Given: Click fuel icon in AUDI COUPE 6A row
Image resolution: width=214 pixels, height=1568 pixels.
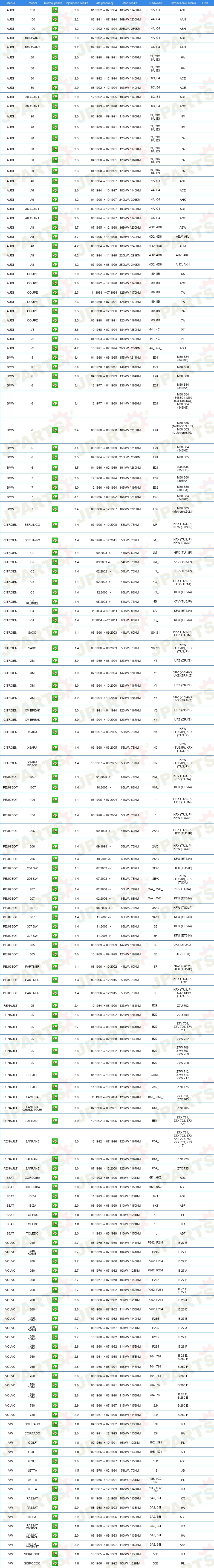Looking at the screenshot, I should 55,274.
